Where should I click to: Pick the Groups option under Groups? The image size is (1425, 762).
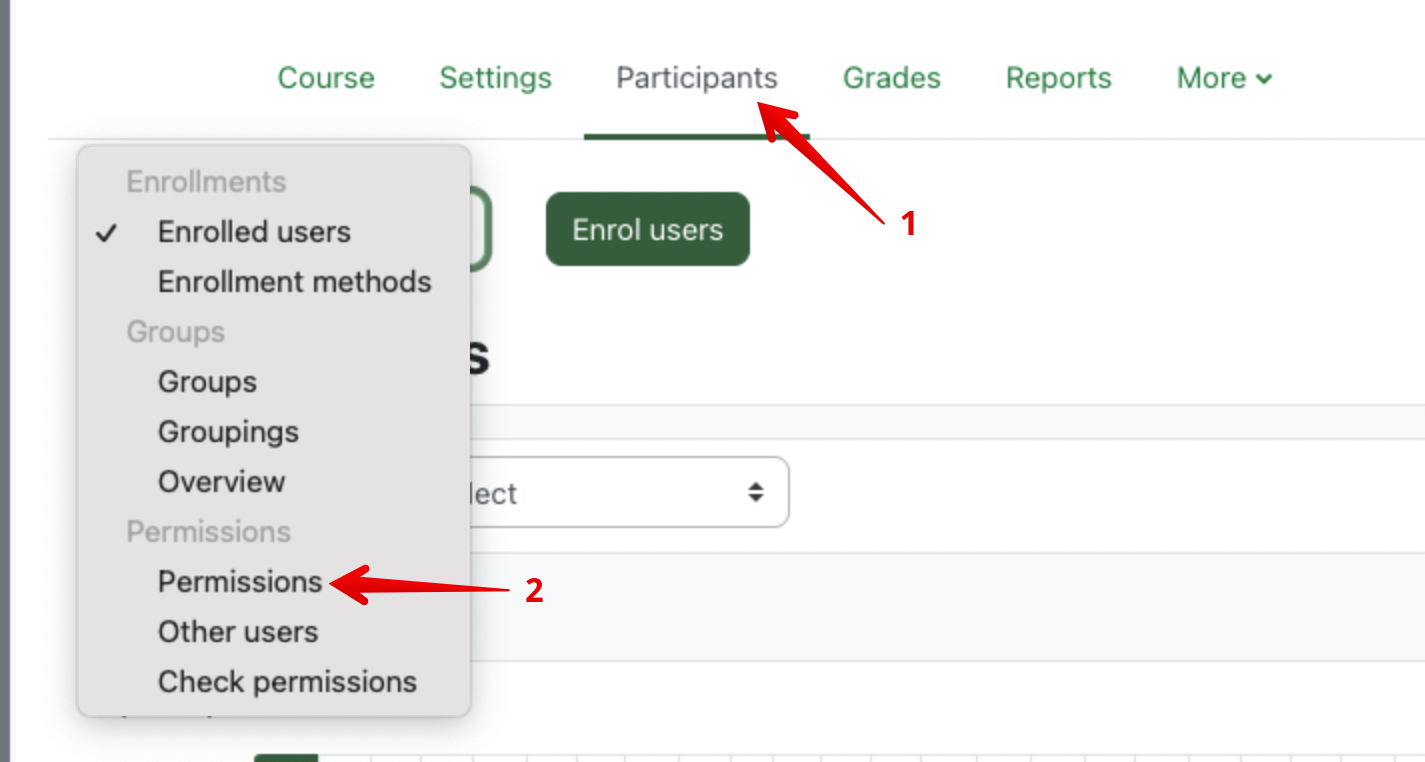click(x=207, y=382)
